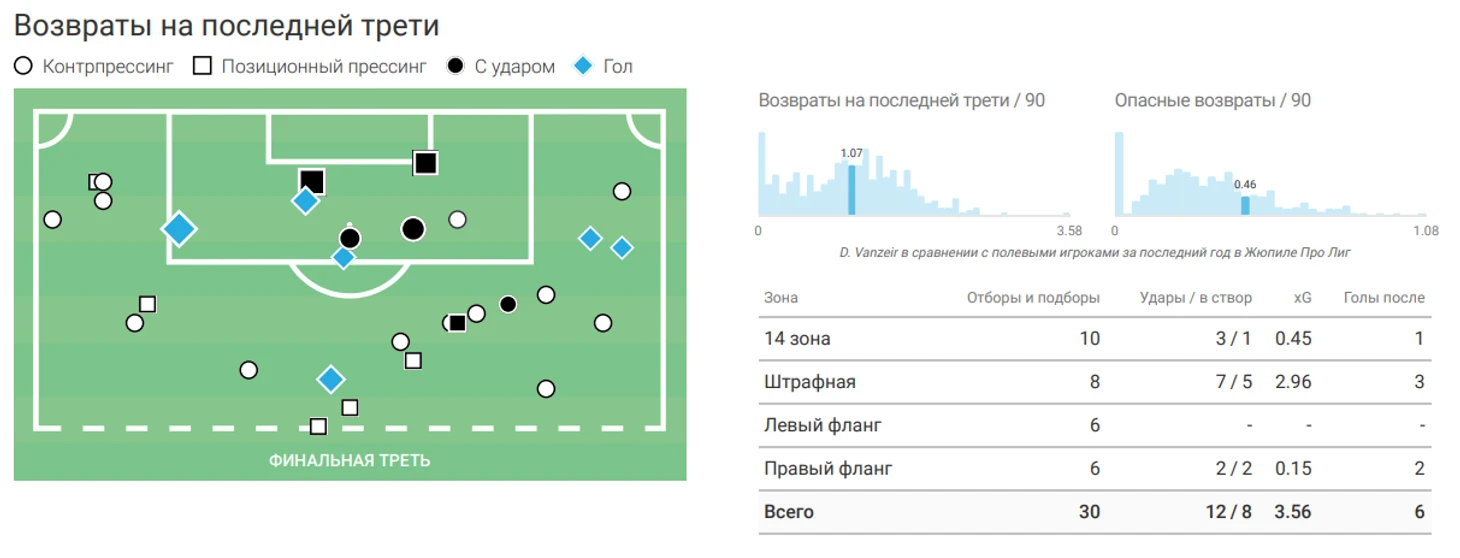The height and width of the screenshot is (558, 1460).
Task: Select the largest black circle inside penalty area
Action: point(413,229)
